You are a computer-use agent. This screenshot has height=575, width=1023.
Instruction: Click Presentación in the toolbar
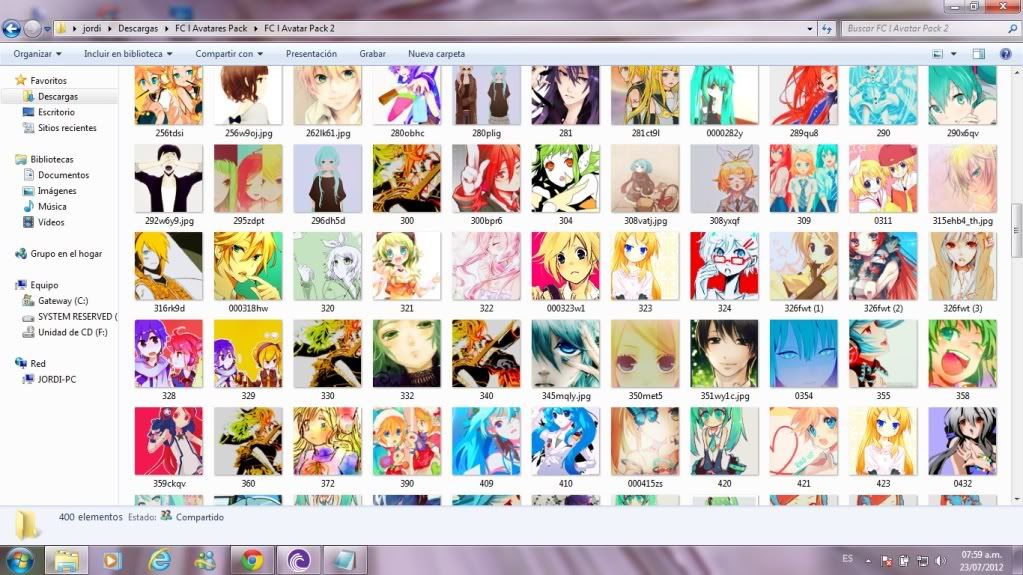pyautogui.click(x=311, y=54)
